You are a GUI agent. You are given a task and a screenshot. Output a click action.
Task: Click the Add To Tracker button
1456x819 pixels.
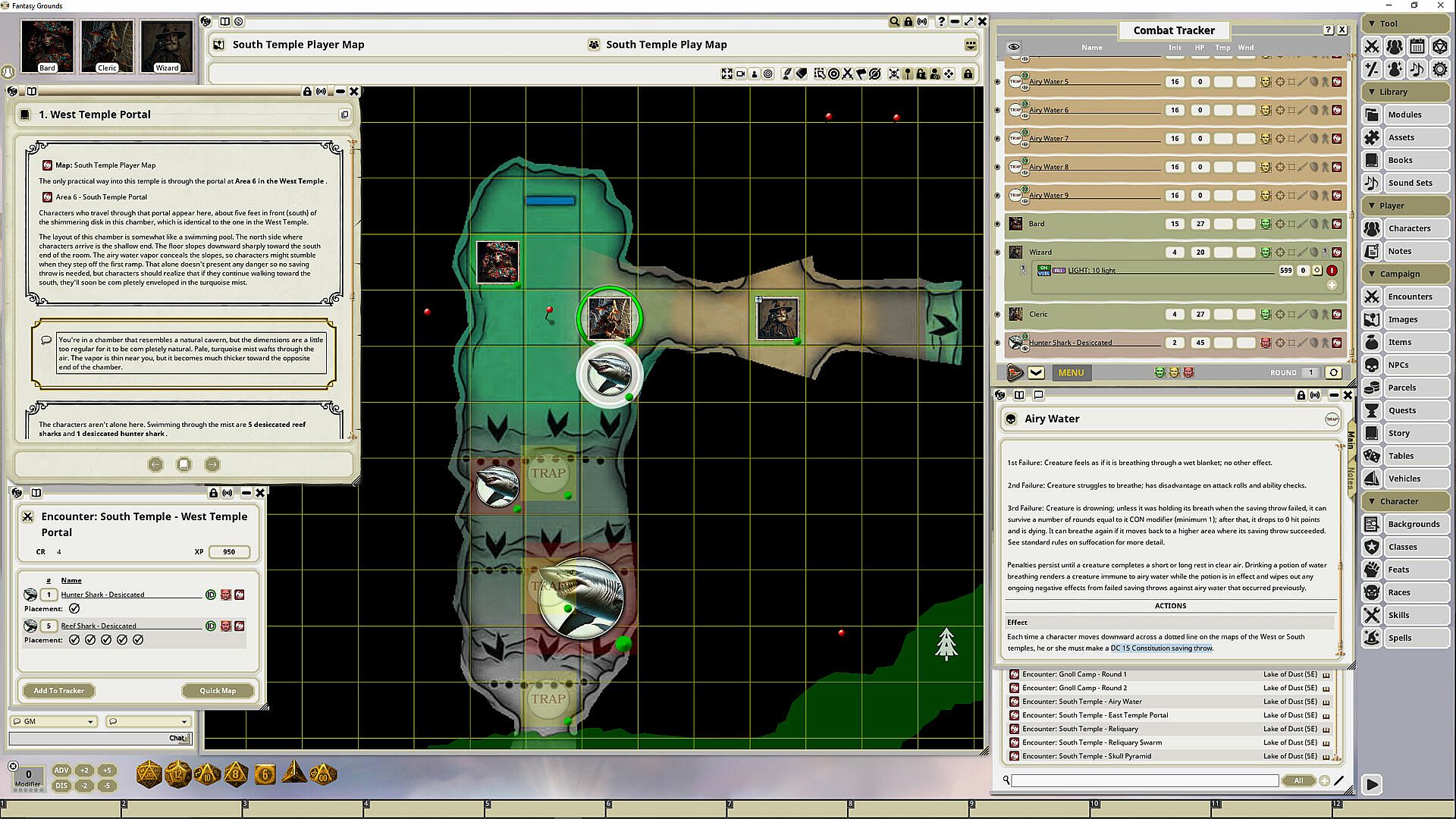pos(58,691)
